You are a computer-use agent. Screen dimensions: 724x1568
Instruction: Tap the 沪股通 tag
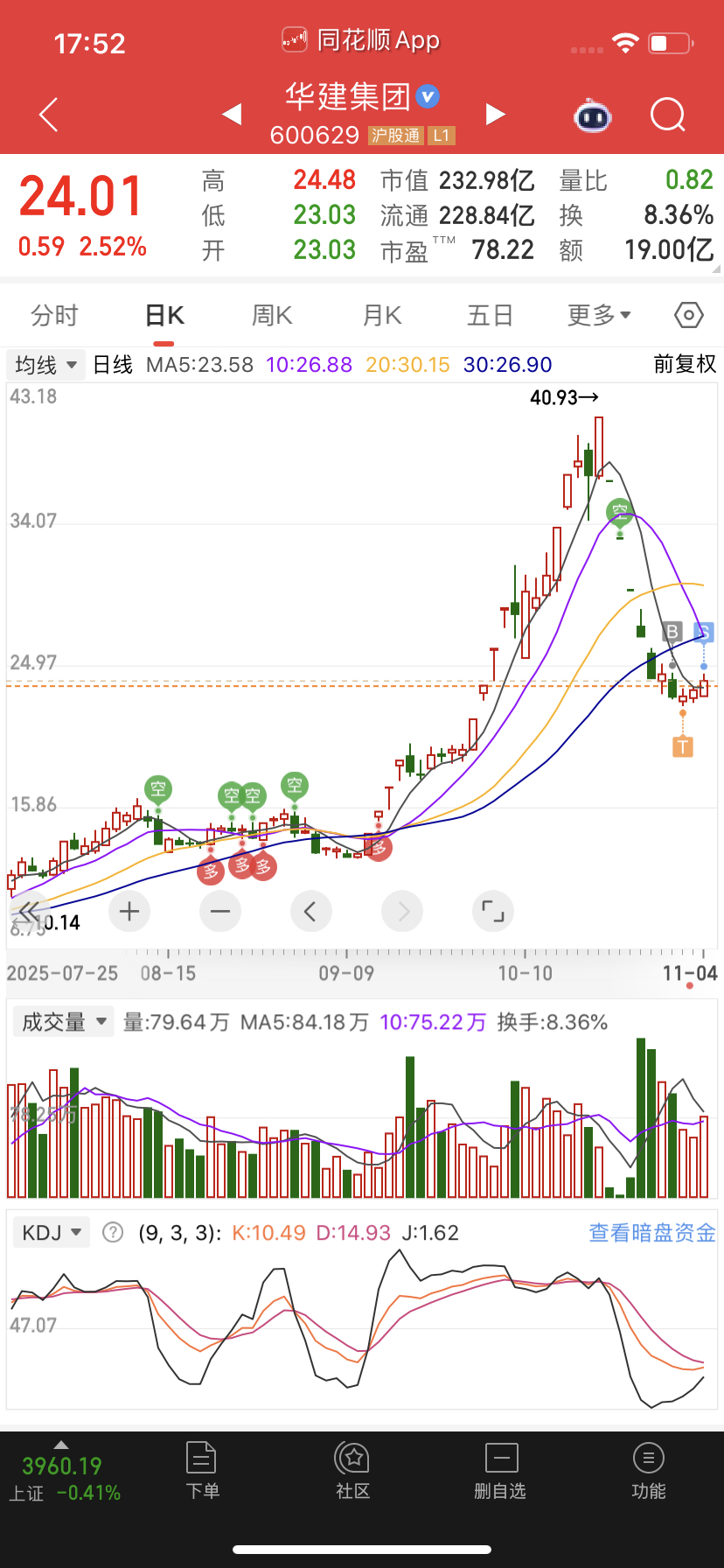pyautogui.click(x=396, y=136)
